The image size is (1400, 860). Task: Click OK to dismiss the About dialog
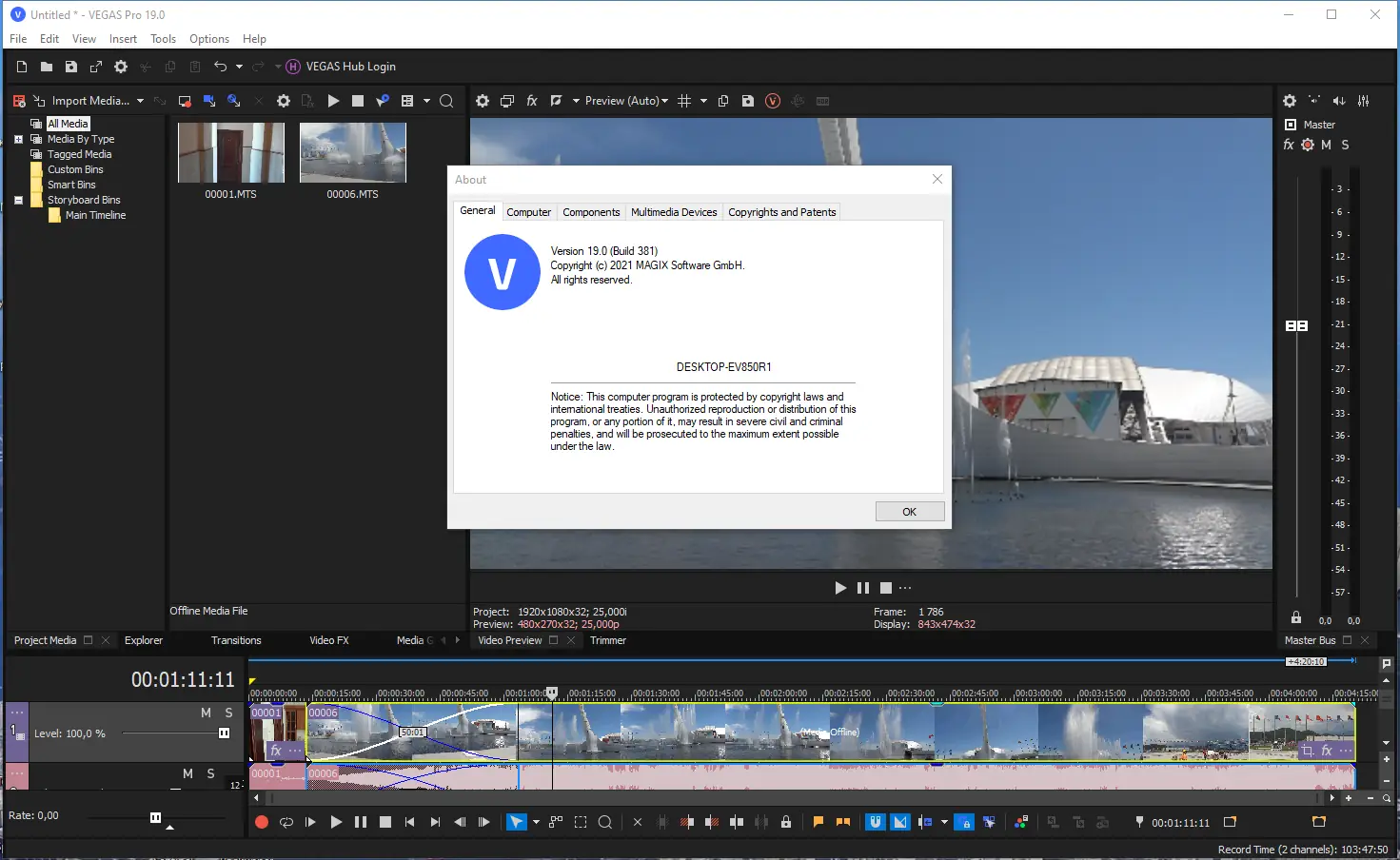tap(910, 512)
